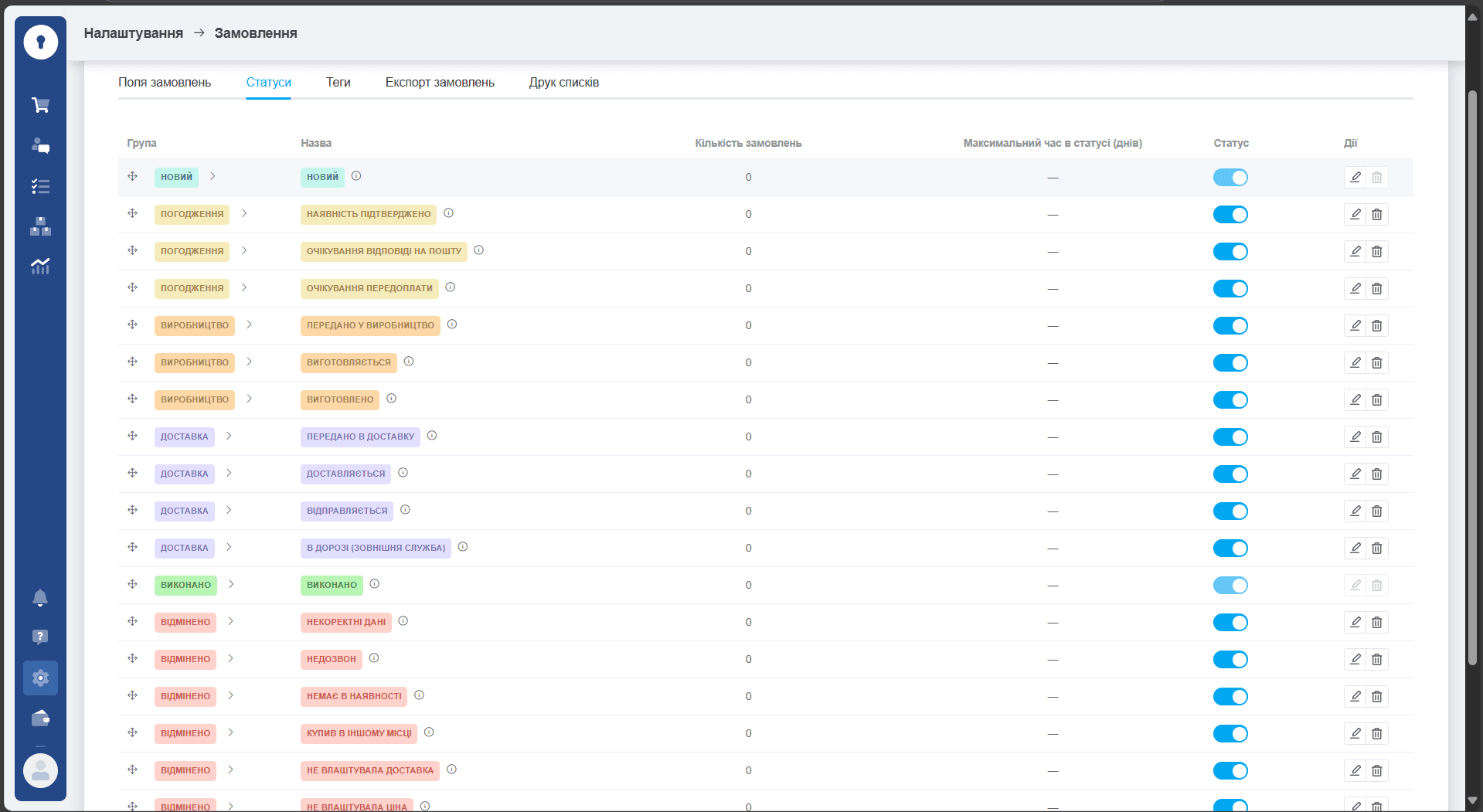This screenshot has width=1483, height=812.
Task: Click ВИРОБНИЦТВО group badge in ПЕРЕДАНО У ВИРОБНИЦТВО row
Action: (x=195, y=325)
